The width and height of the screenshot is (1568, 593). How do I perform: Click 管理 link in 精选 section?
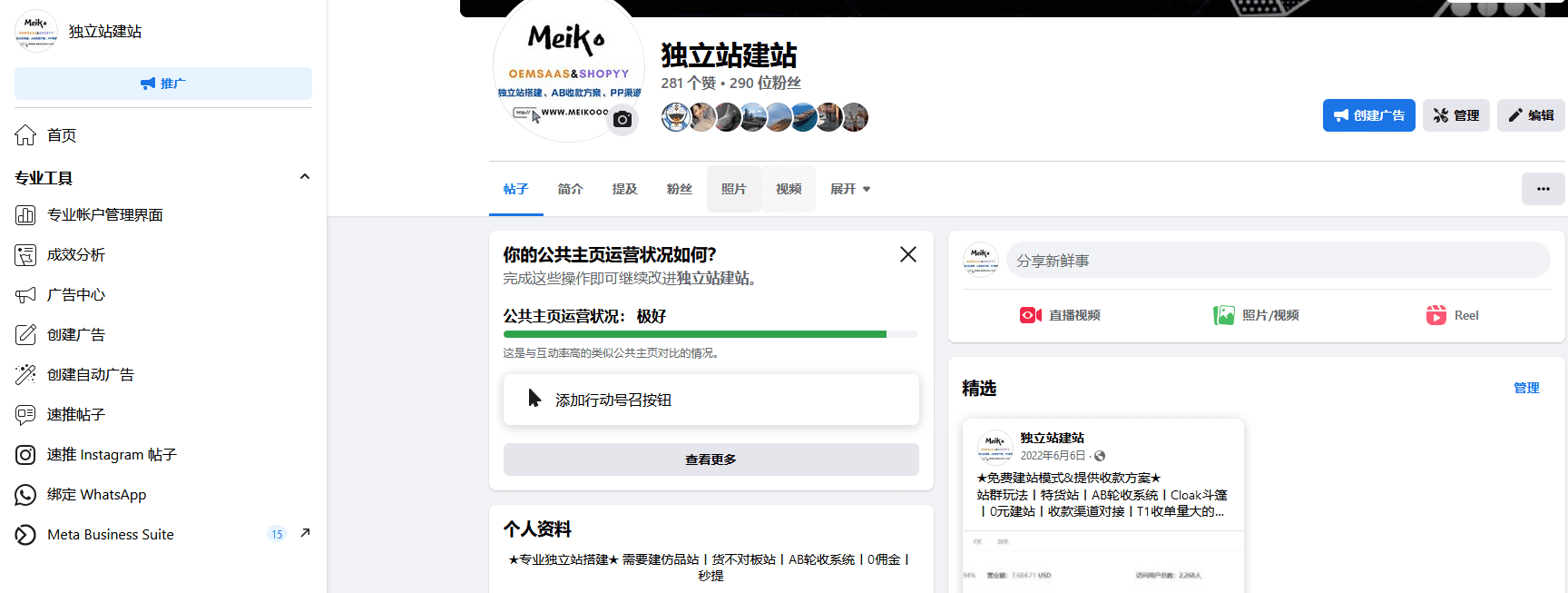[x=1526, y=388]
